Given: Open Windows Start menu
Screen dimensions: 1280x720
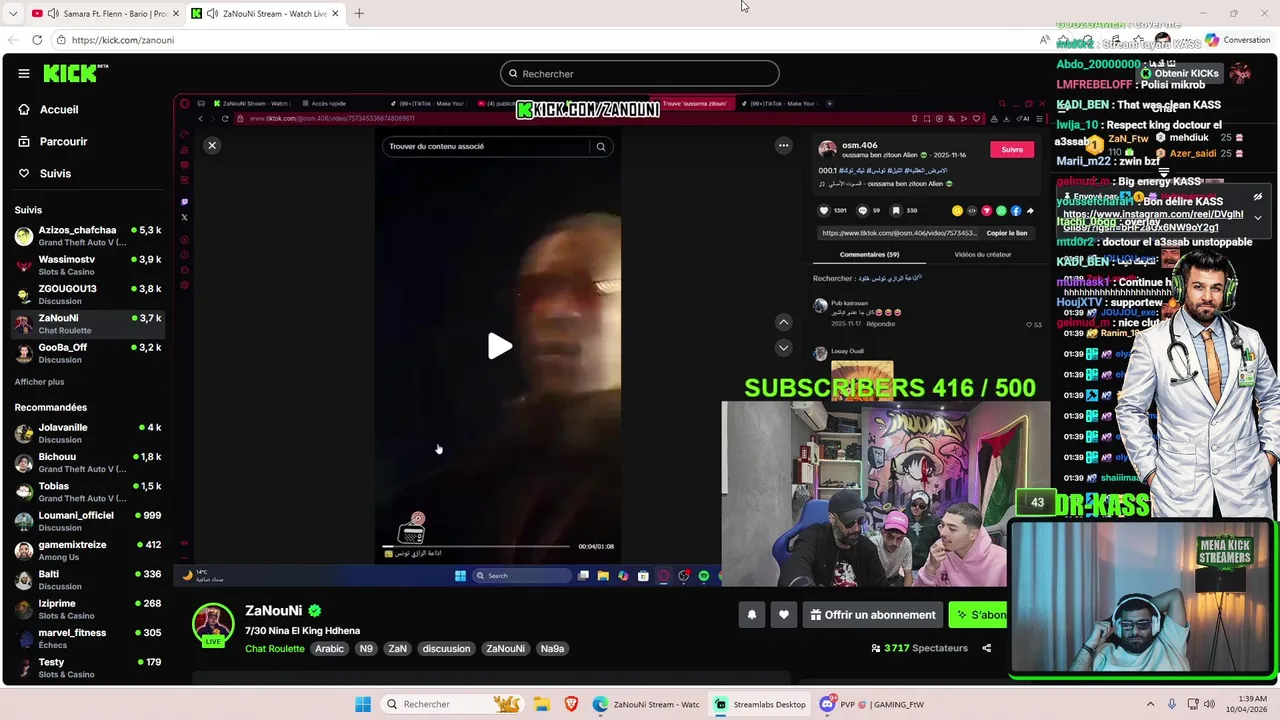Looking at the screenshot, I should tap(363, 704).
